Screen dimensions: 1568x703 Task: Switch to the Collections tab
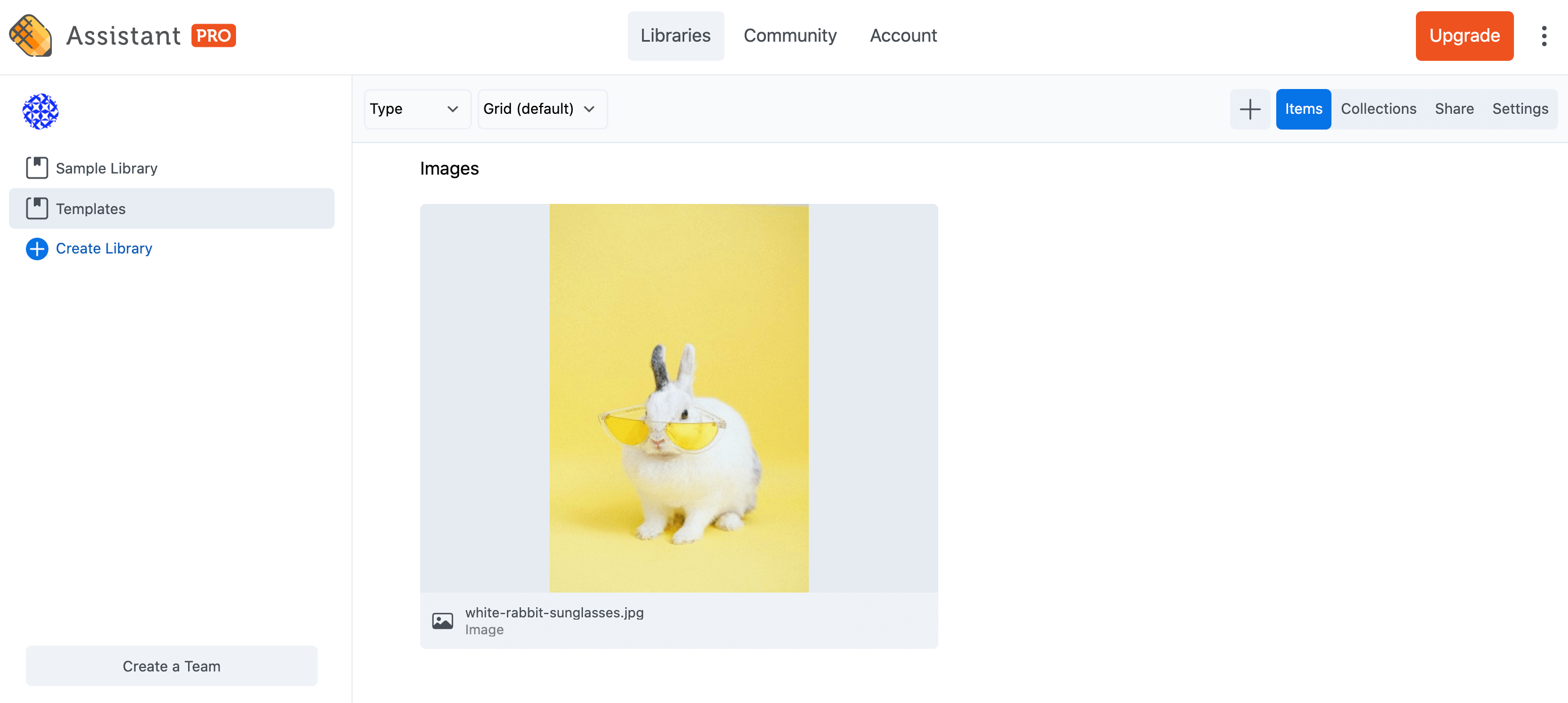(1378, 108)
